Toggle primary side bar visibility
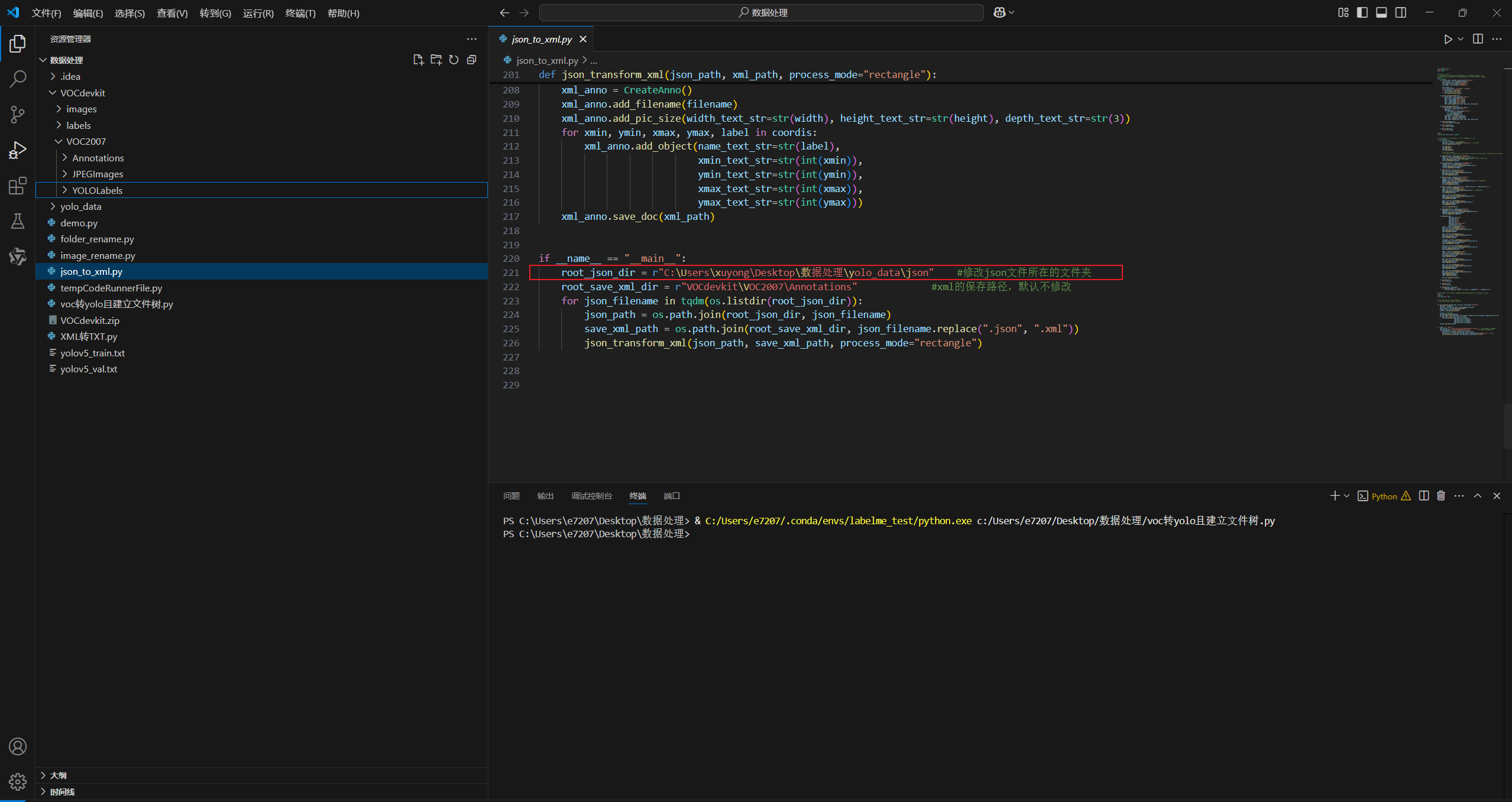 (1362, 12)
